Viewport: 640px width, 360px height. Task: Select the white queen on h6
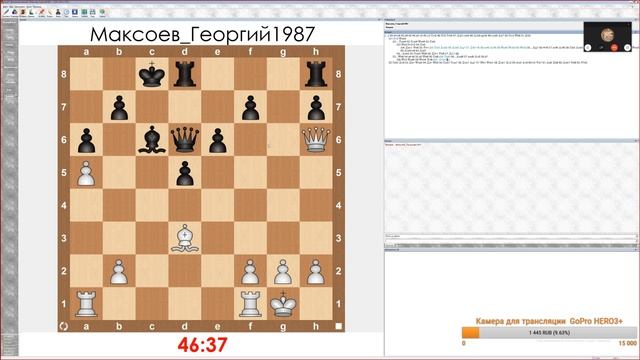pos(316,140)
